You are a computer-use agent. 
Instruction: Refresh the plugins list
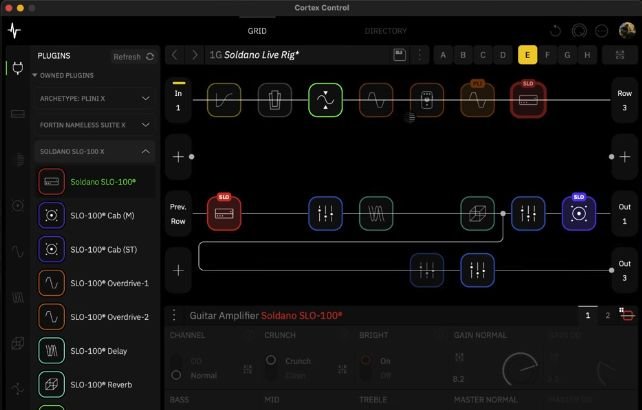pyautogui.click(x=133, y=57)
